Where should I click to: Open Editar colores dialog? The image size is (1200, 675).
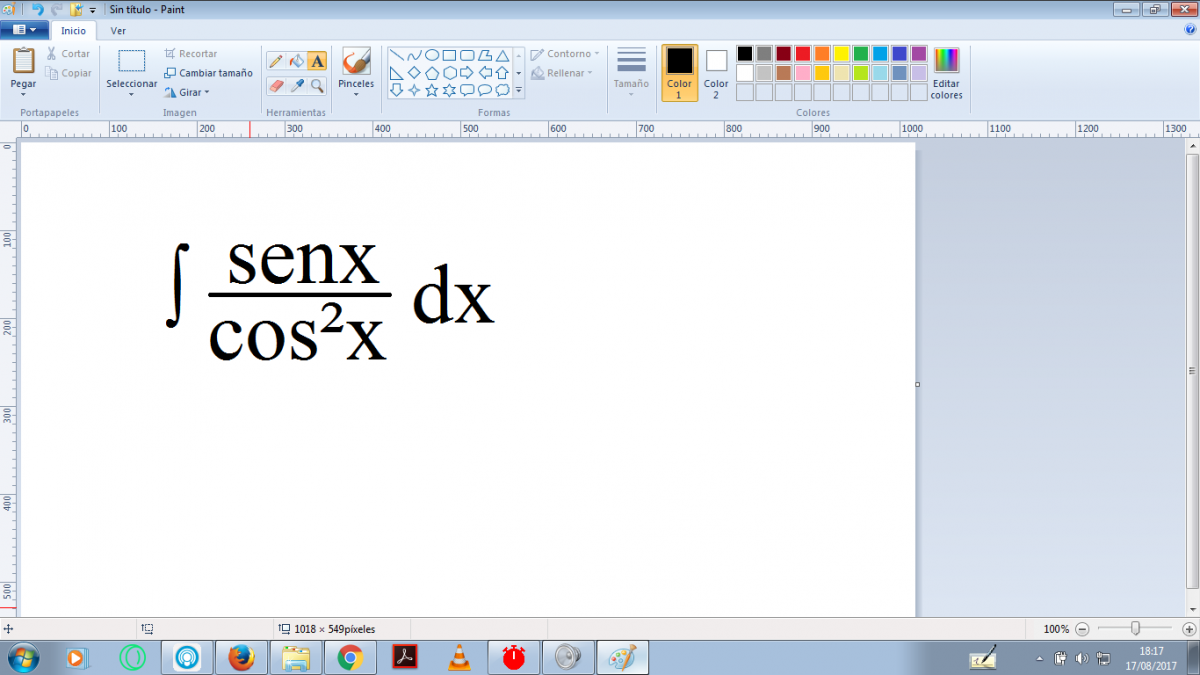946,73
